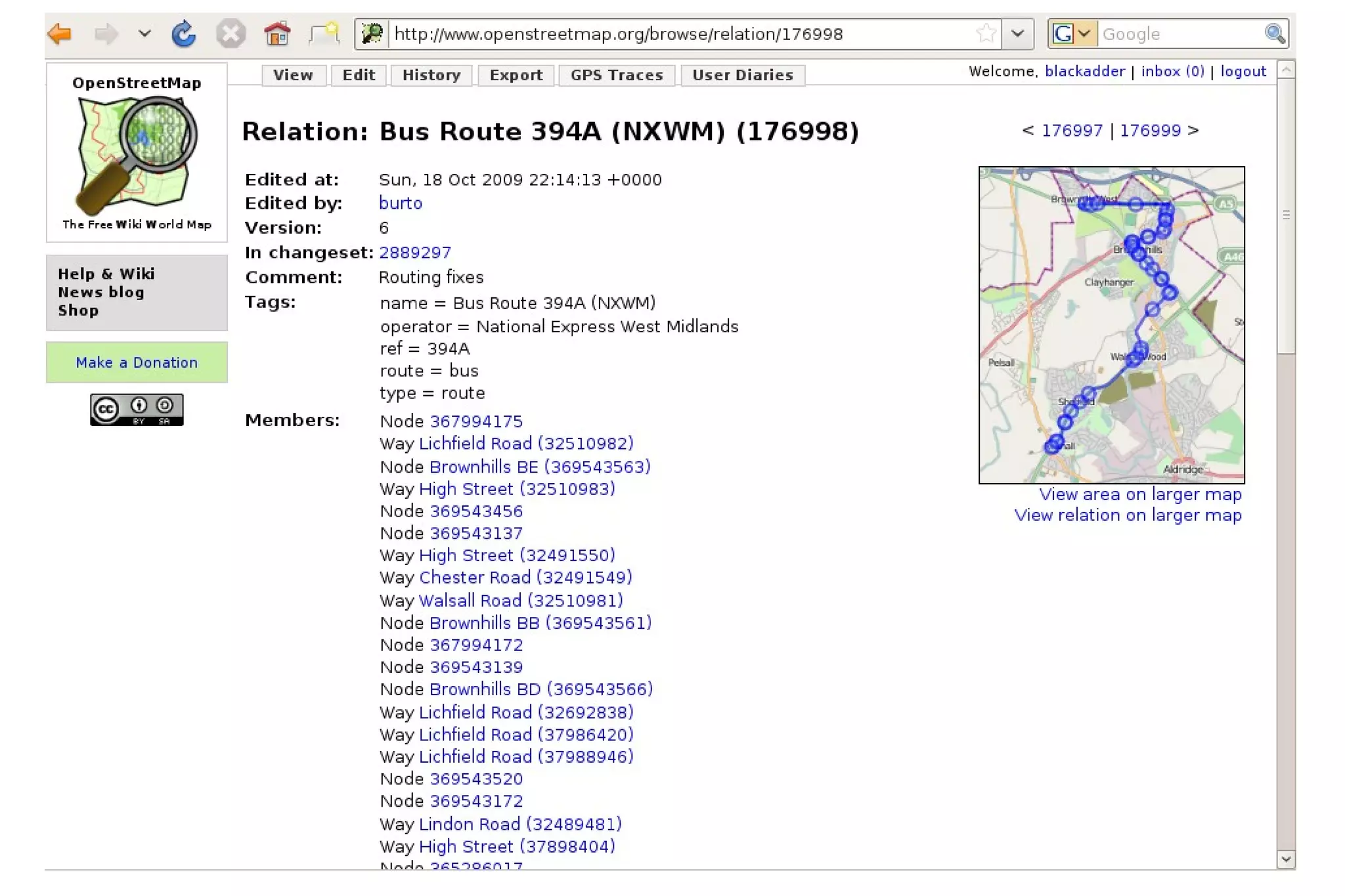Open the GPS Traces tab
The height and width of the screenshot is (896, 1345).
[x=616, y=75]
